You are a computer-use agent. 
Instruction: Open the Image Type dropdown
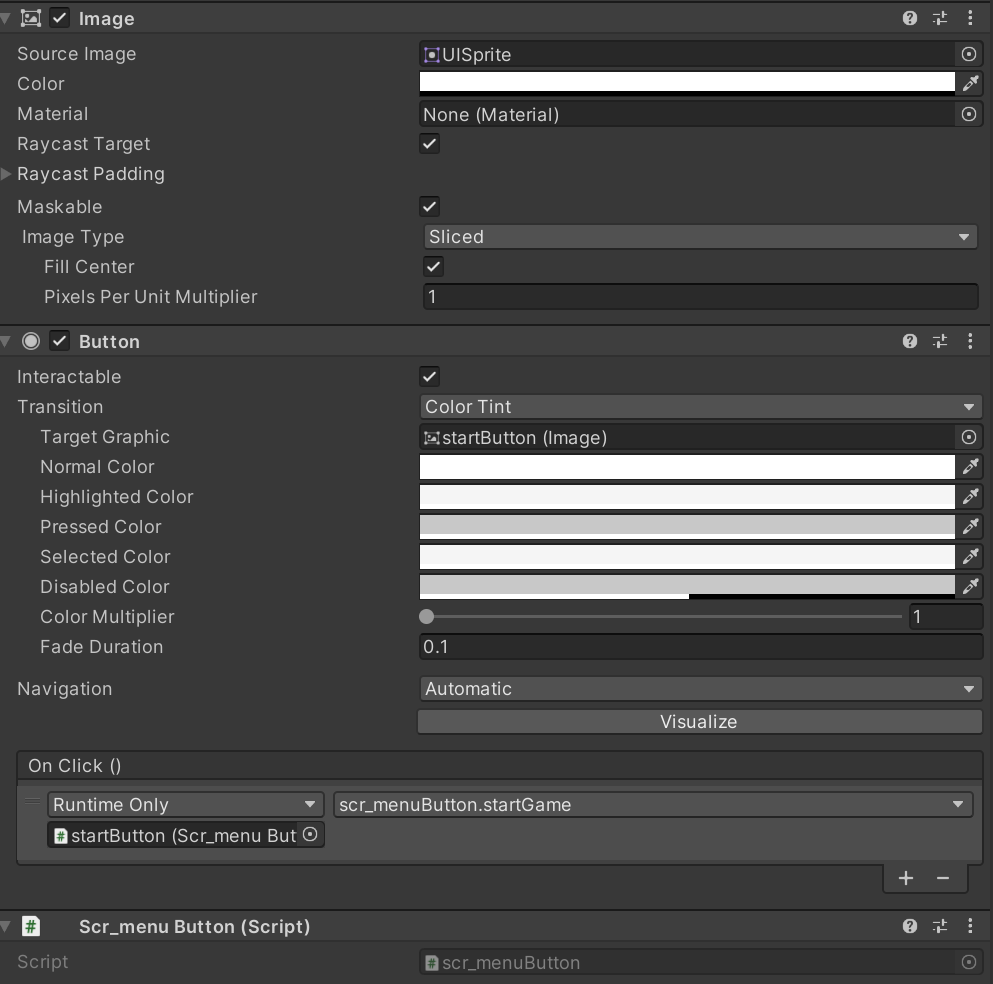click(x=700, y=237)
